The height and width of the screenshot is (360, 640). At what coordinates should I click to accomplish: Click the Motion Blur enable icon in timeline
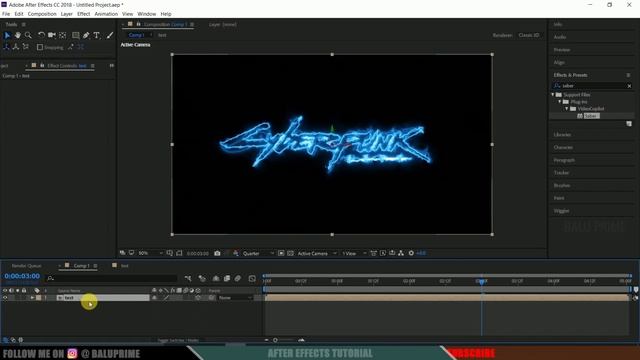click(x=238, y=278)
